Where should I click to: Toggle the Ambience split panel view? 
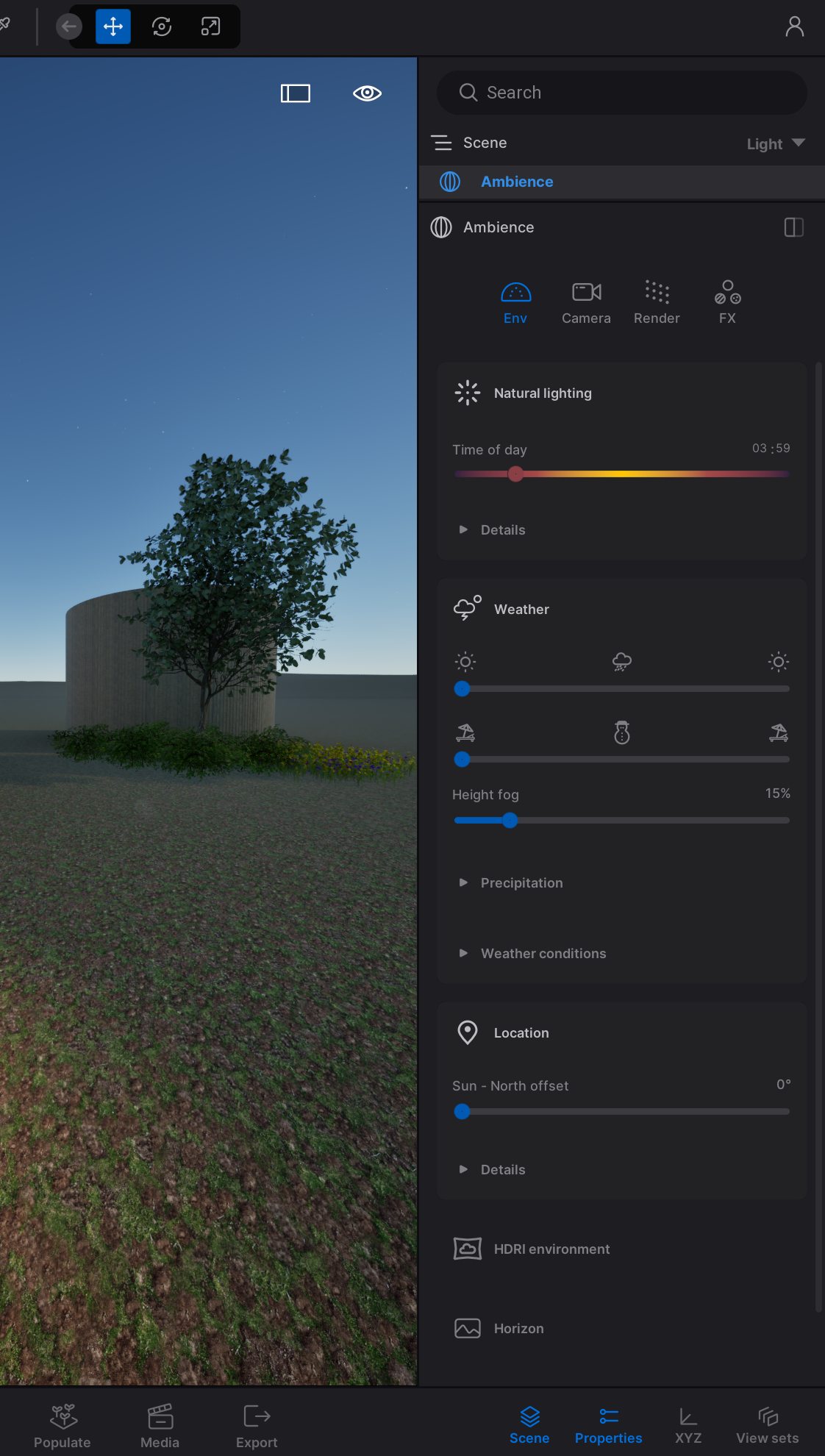click(793, 227)
